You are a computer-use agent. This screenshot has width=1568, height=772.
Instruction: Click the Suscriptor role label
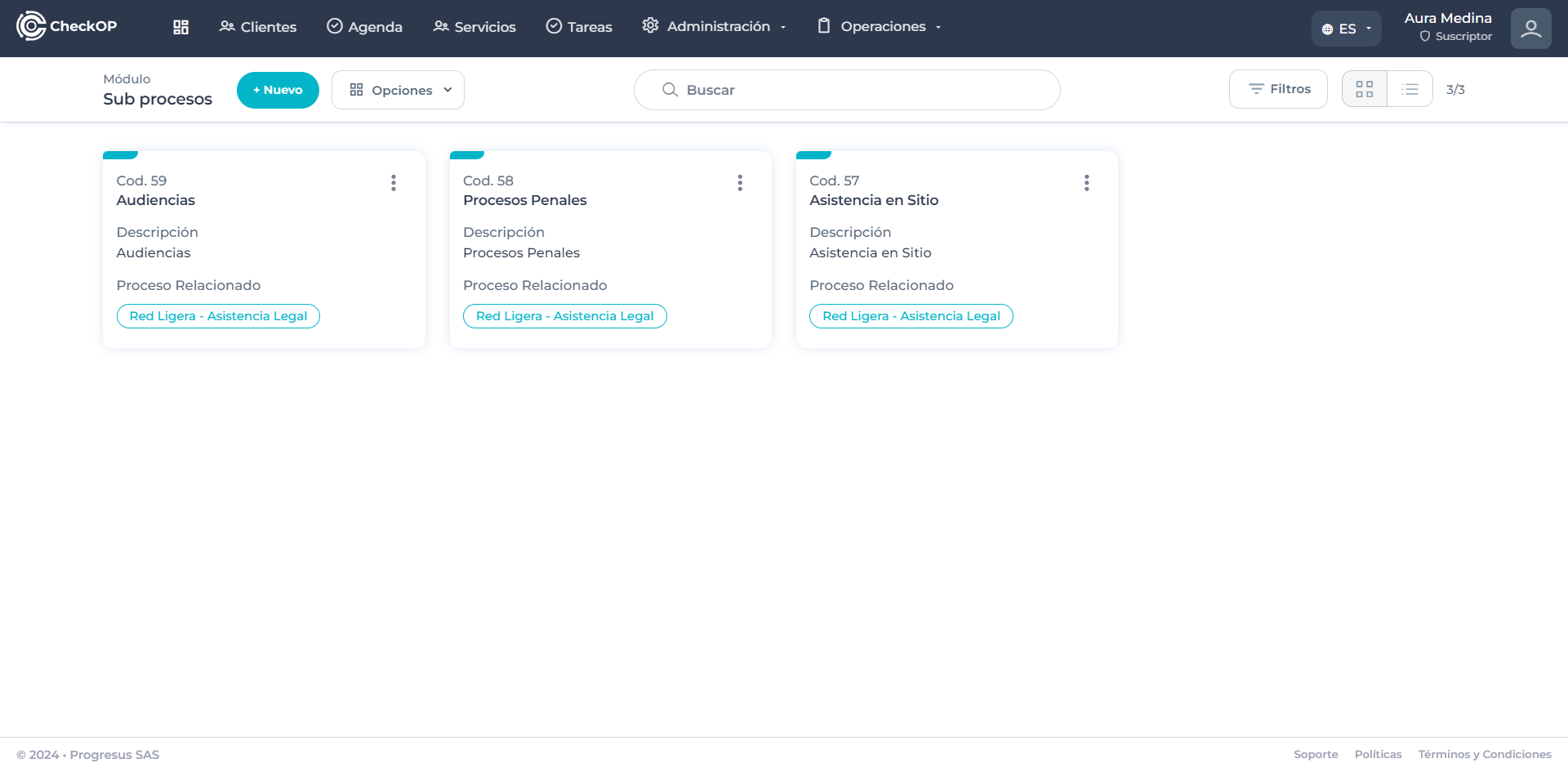click(1455, 37)
